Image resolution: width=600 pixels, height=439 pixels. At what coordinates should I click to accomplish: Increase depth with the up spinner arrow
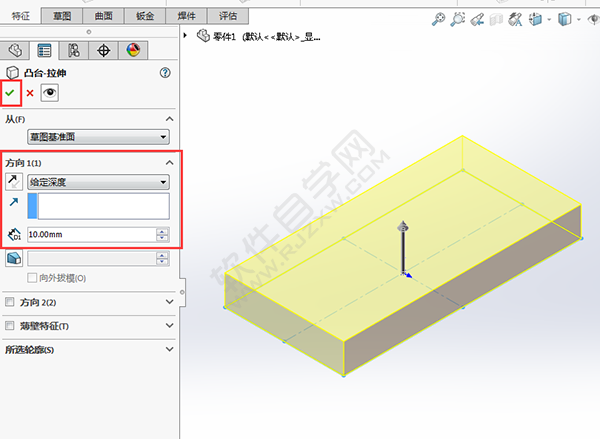(x=162, y=231)
